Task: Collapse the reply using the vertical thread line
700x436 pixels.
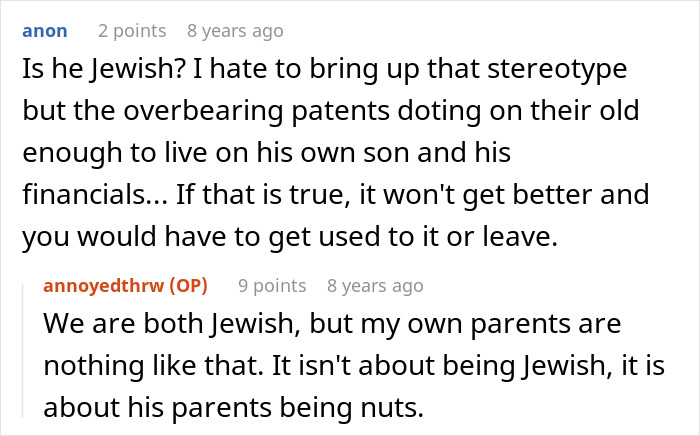Action: [x=23, y=350]
